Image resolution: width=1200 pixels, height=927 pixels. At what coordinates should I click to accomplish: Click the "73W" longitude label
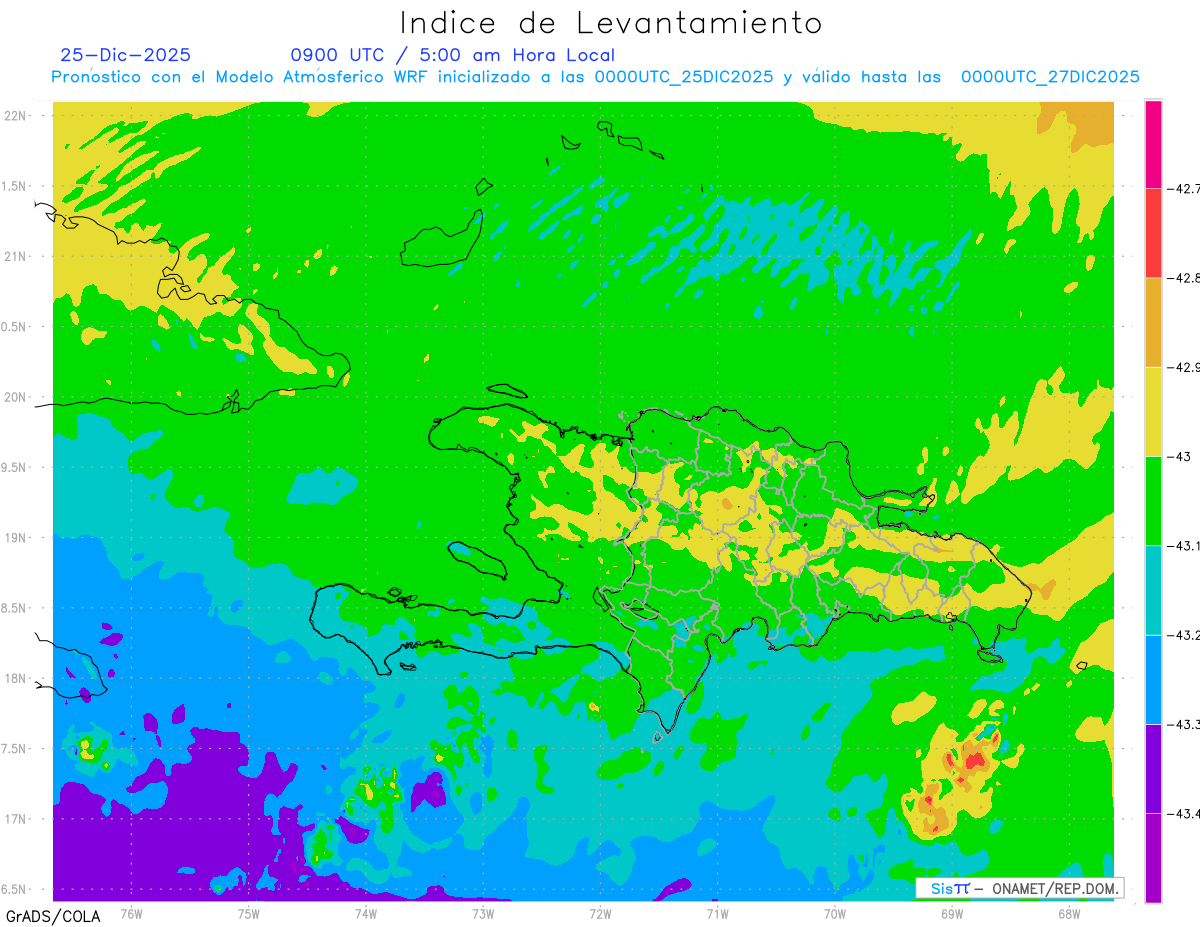point(483,913)
